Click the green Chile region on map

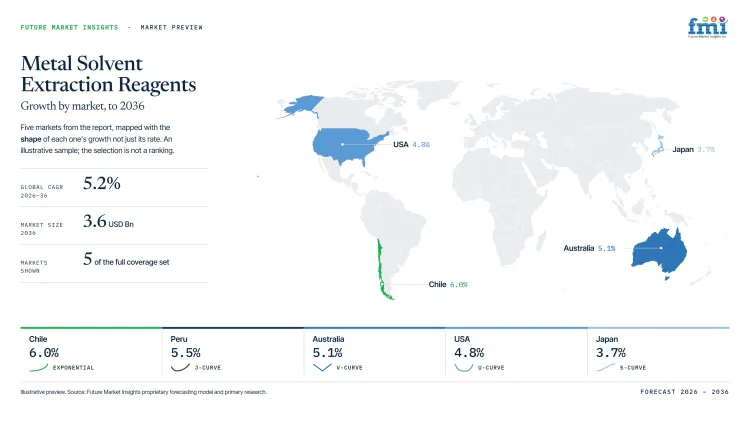click(x=383, y=270)
